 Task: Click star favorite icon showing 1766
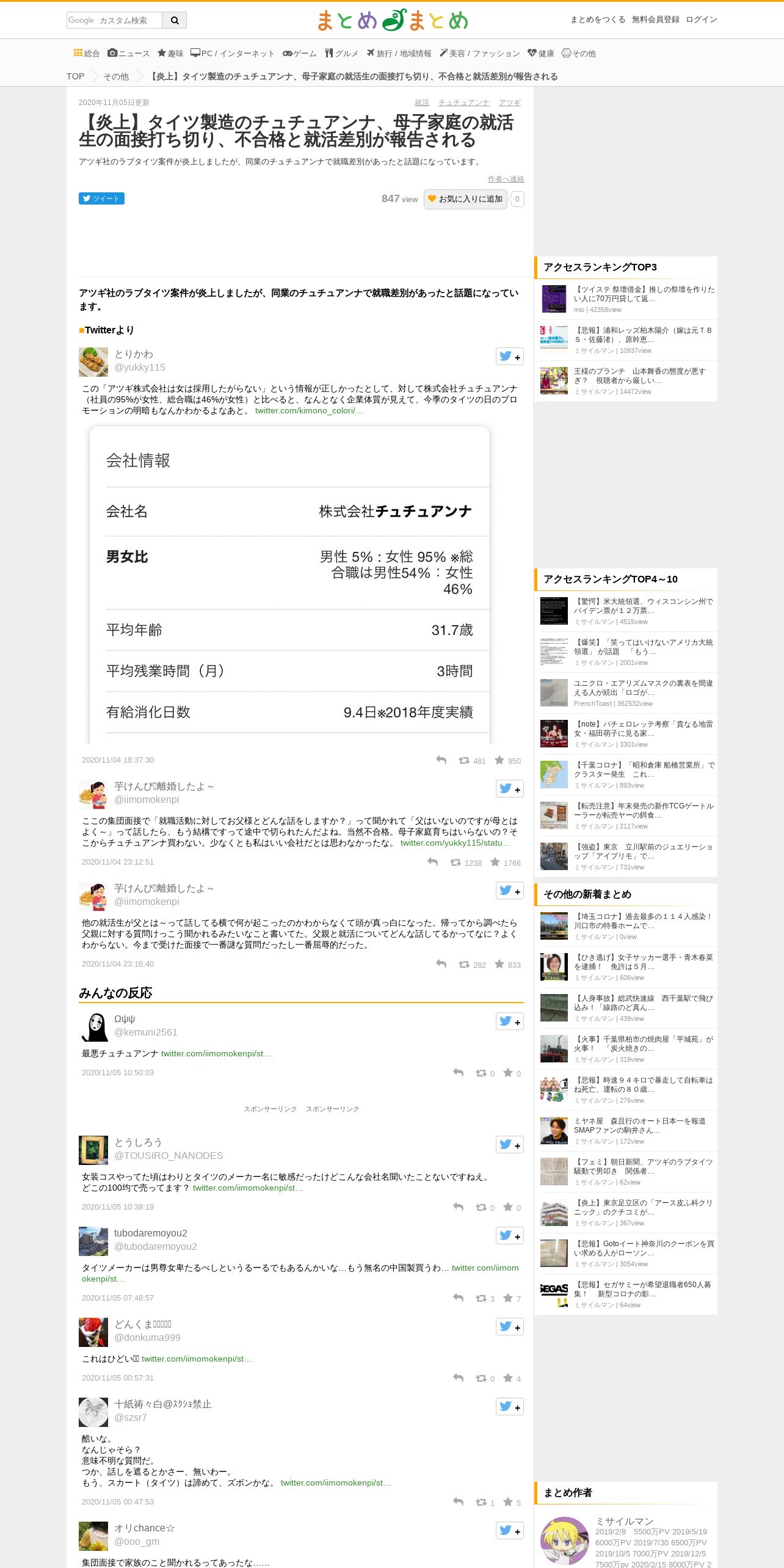pos(495,862)
